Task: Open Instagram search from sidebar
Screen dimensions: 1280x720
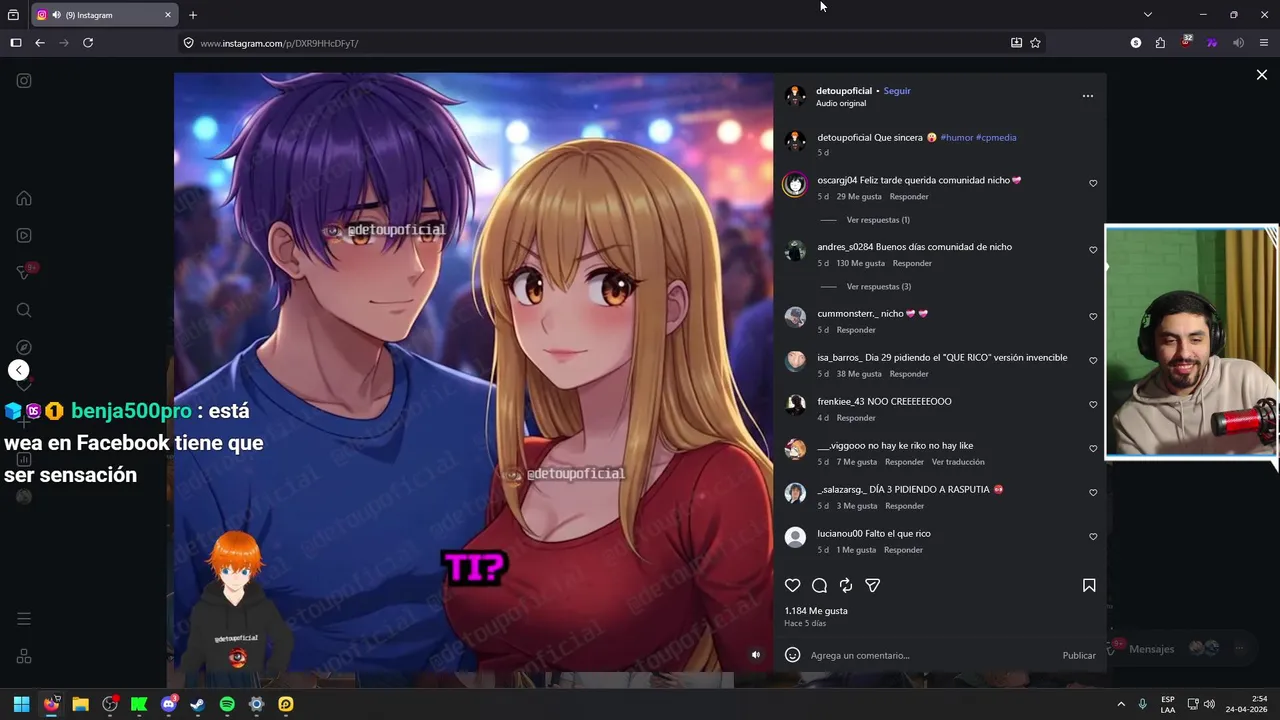Action: pos(24,310)
